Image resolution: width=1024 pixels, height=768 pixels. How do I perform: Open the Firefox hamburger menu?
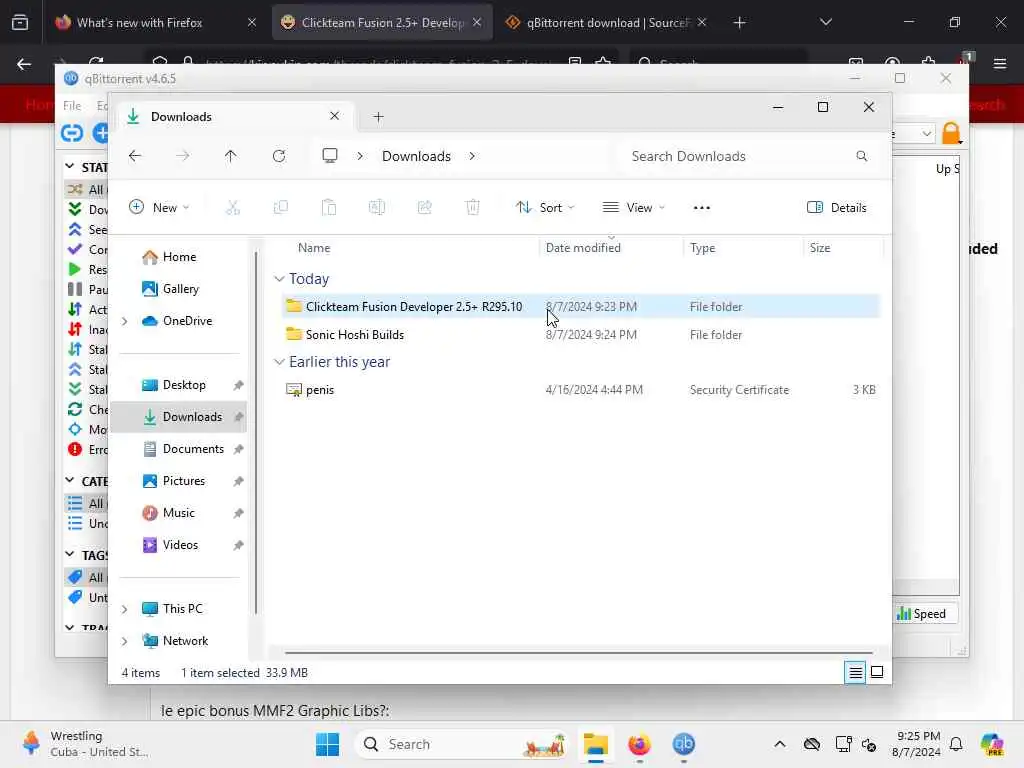click(x=1000, y=64)
